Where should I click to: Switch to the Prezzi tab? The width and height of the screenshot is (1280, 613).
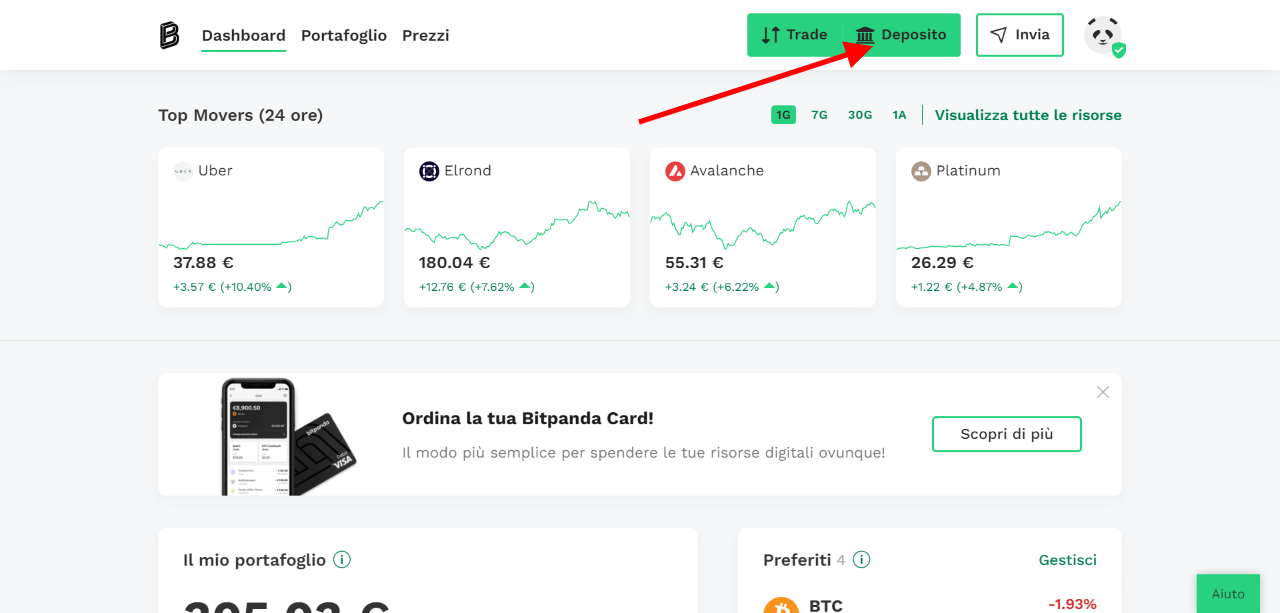pyautogui.click(x=425, y=35)
